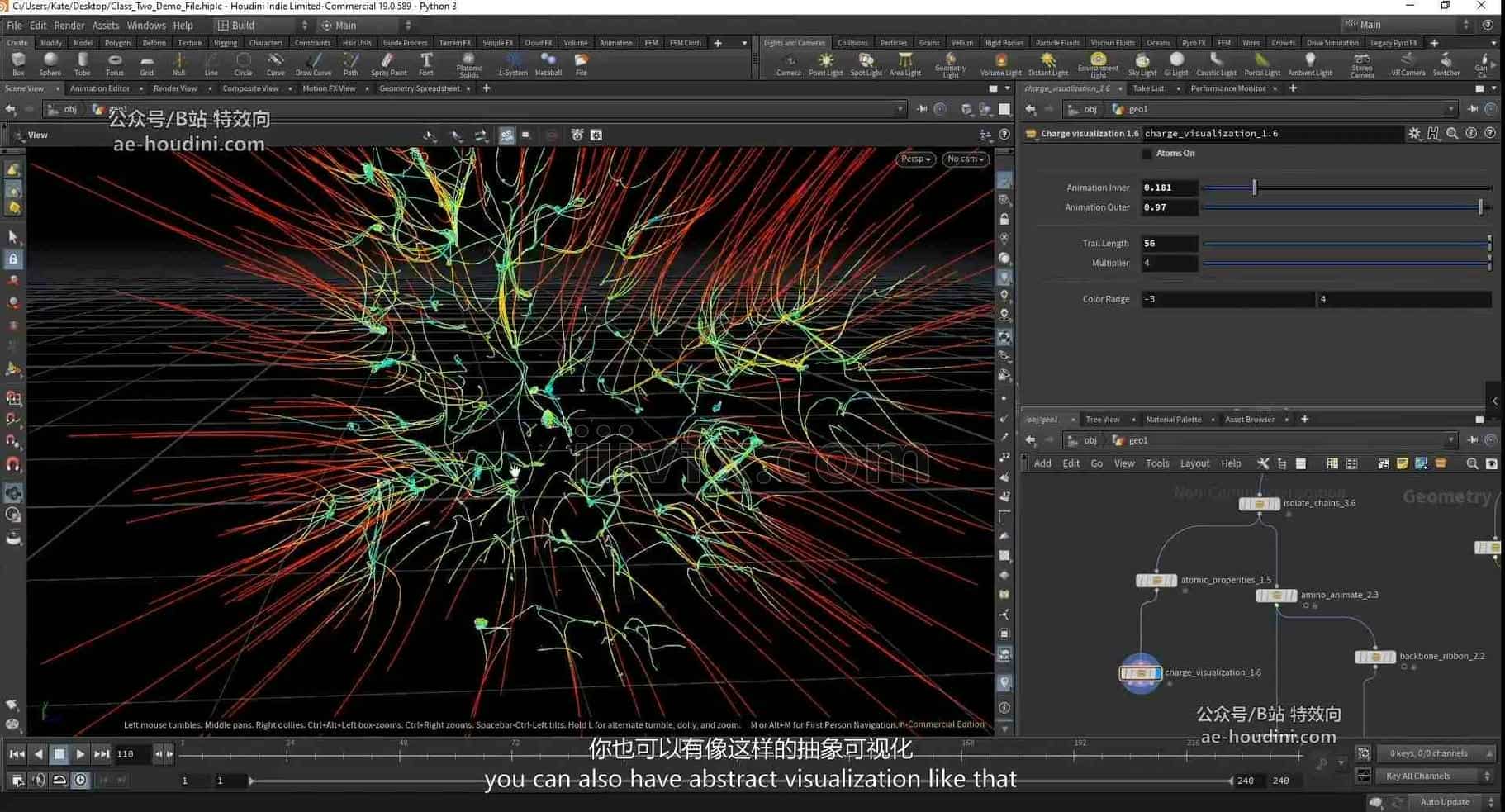Toggle real time playback button

click(80, 780)
